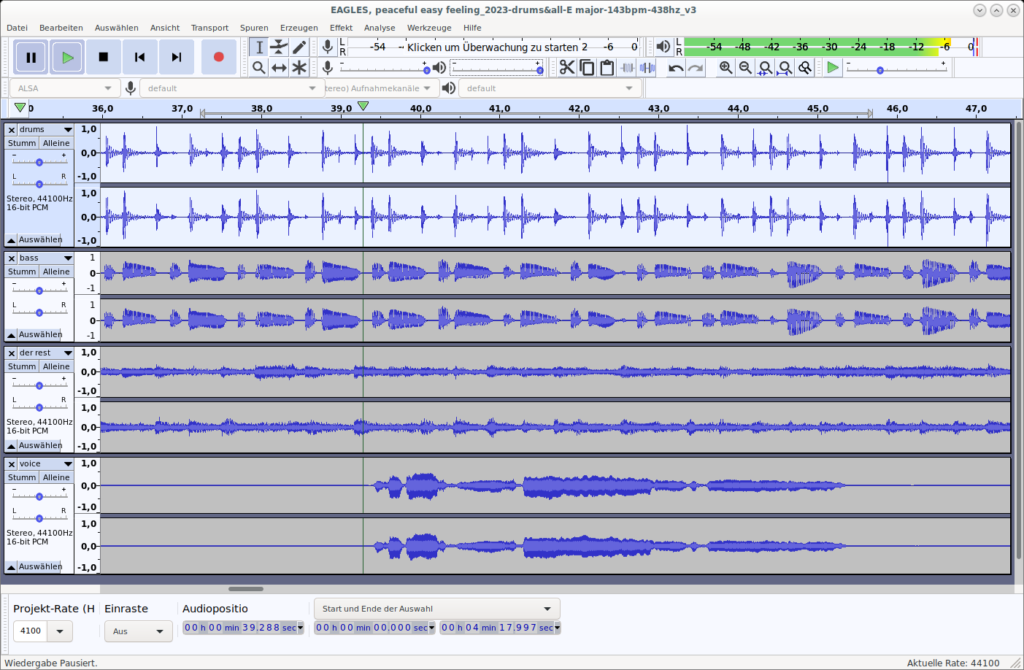Solo the bass track with Alleine
Viewport: 1024px width, 670px height.
(x=56, y=272)
